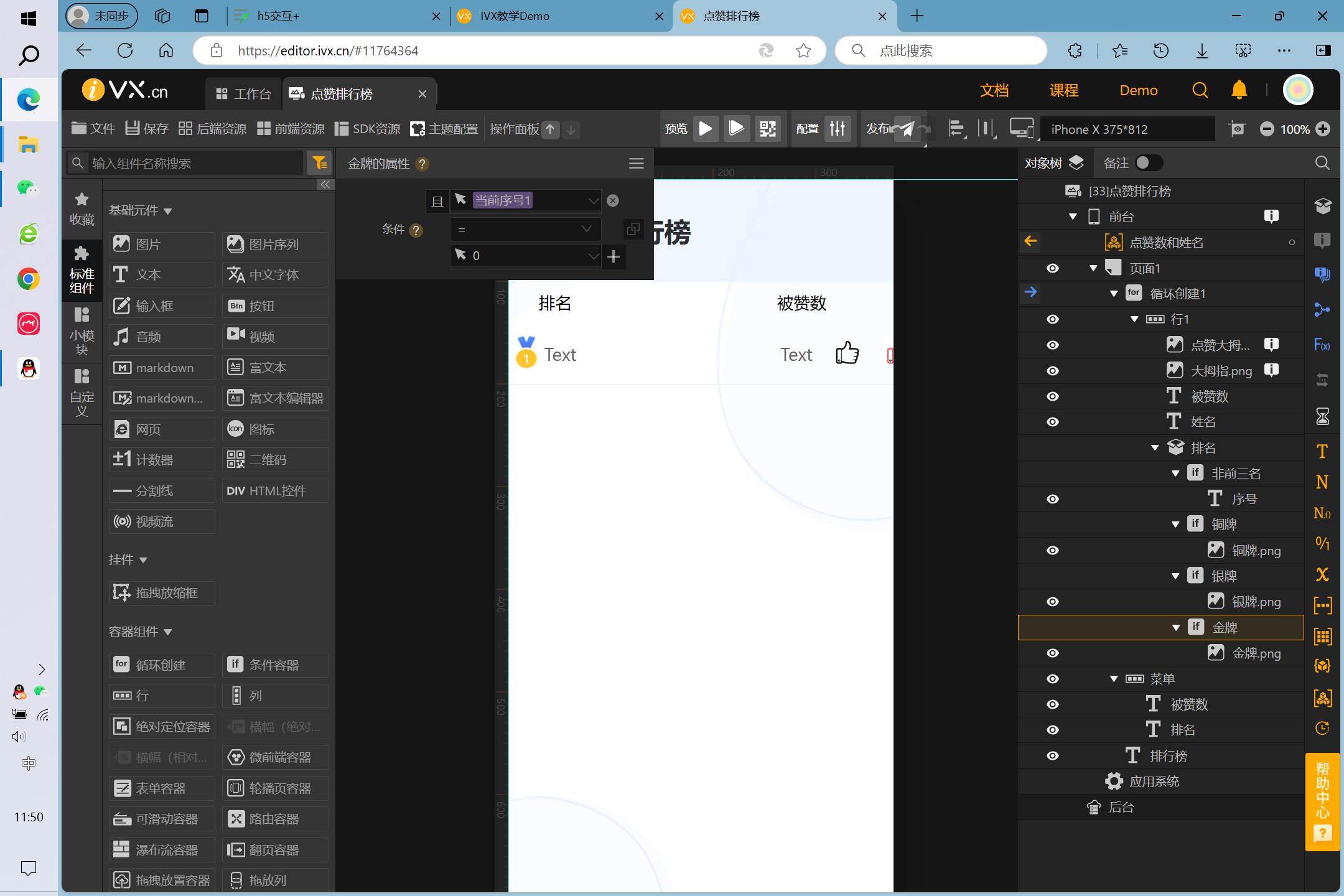The width and height of the screenshot is (1344, 896).
Task: Click the 发布 publish paper-plane icon
Action: (907, 129)
